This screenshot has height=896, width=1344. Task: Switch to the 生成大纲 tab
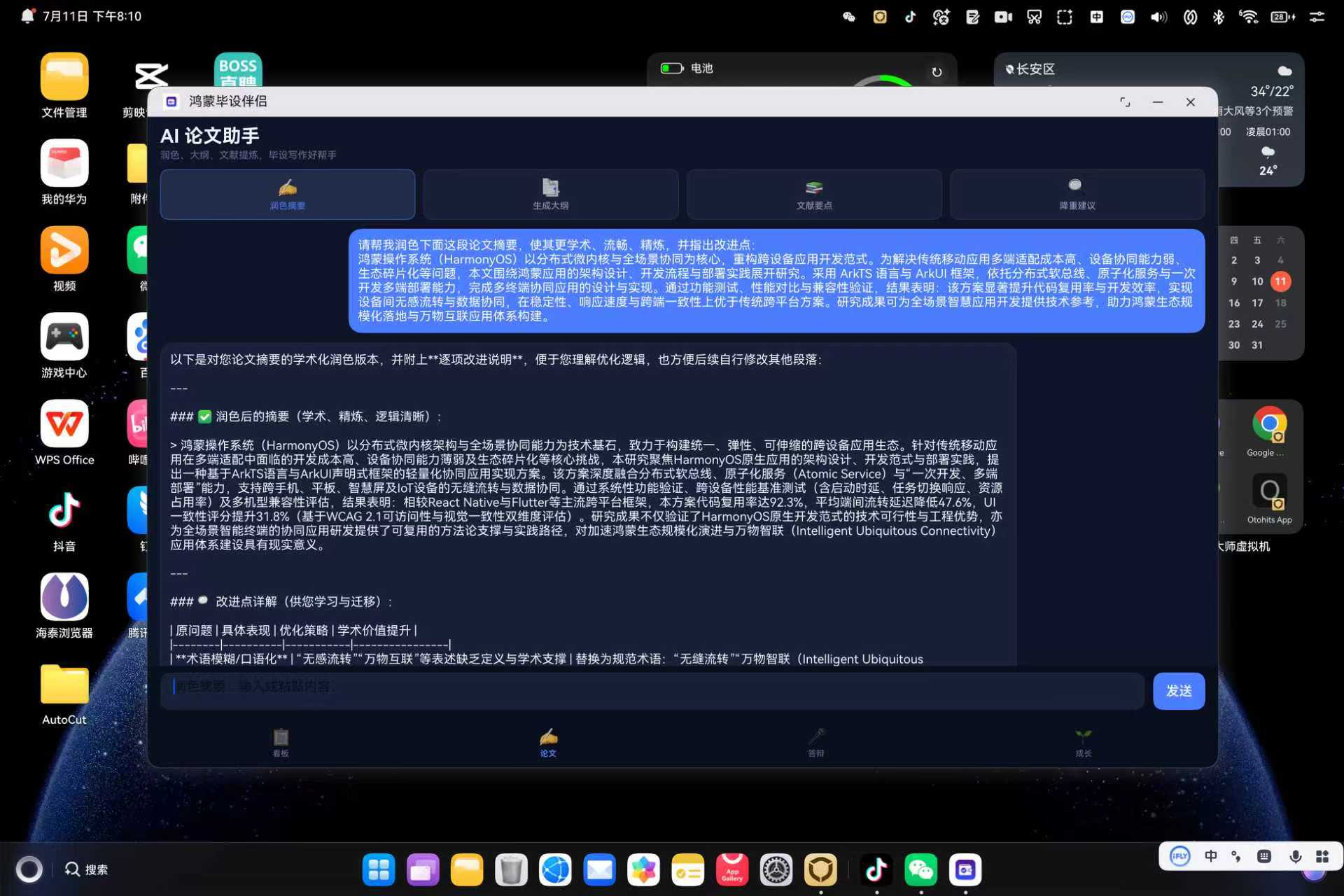pyautogui.click(x=550, y=194)
